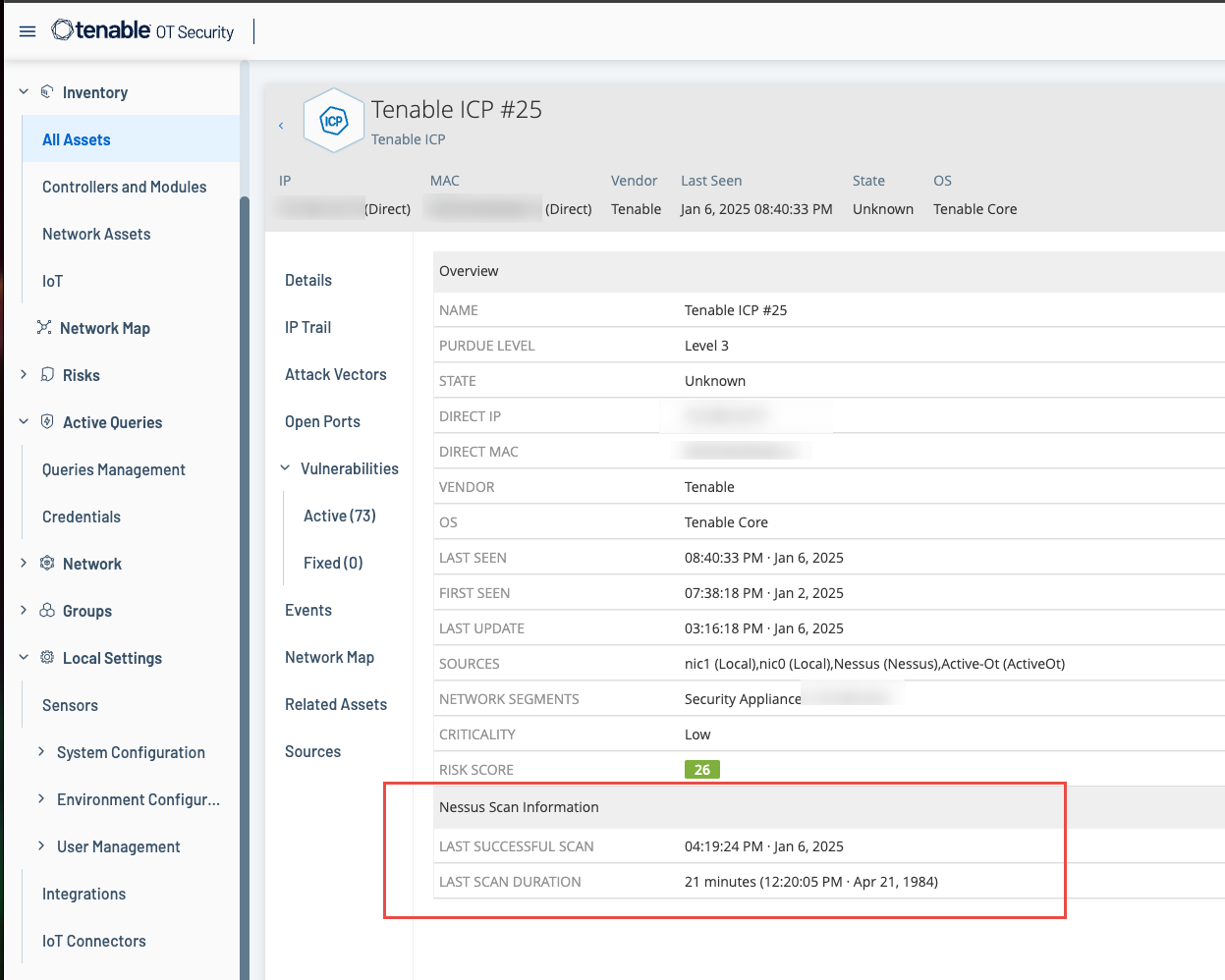Click the ICP hexagon asset icon
Image resolution: width=1225 pixels, height=980 pixels.
[x=334, y=122]
